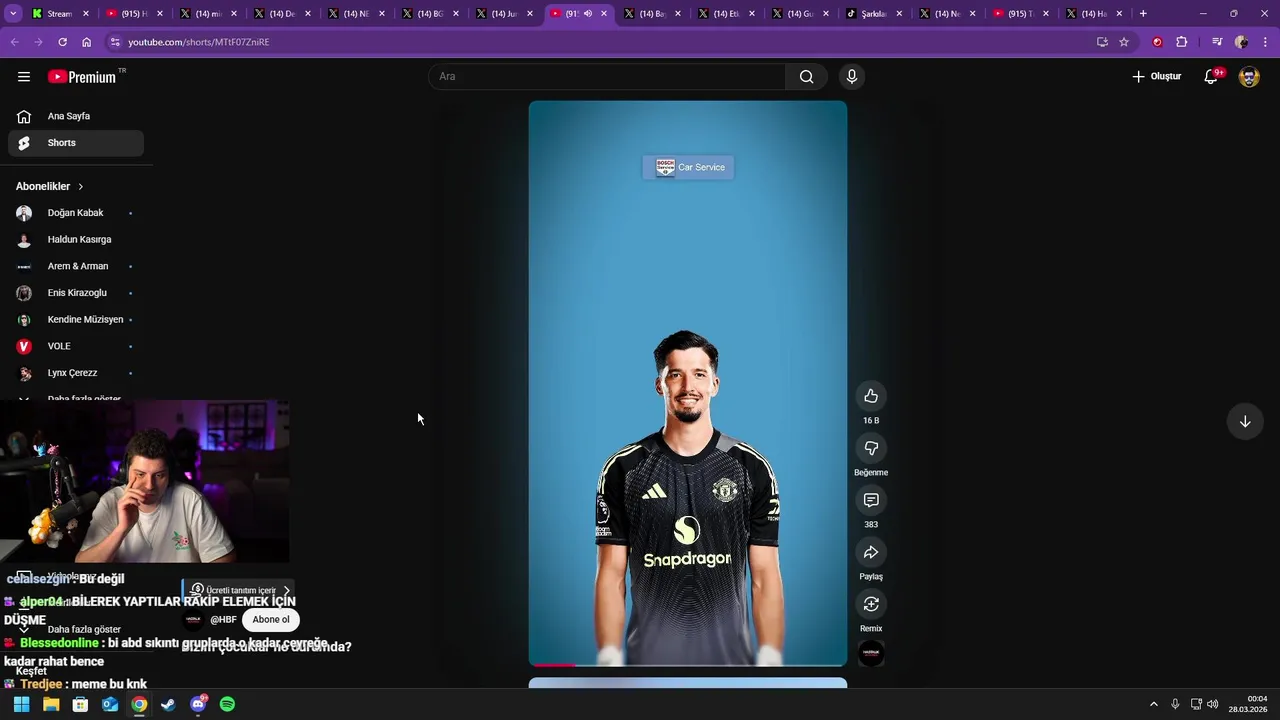The height and width of the screenshot is (720, 1280).
Task: Open Kendine Müzisyen subscription channel
Action: (x=76, y=320)
